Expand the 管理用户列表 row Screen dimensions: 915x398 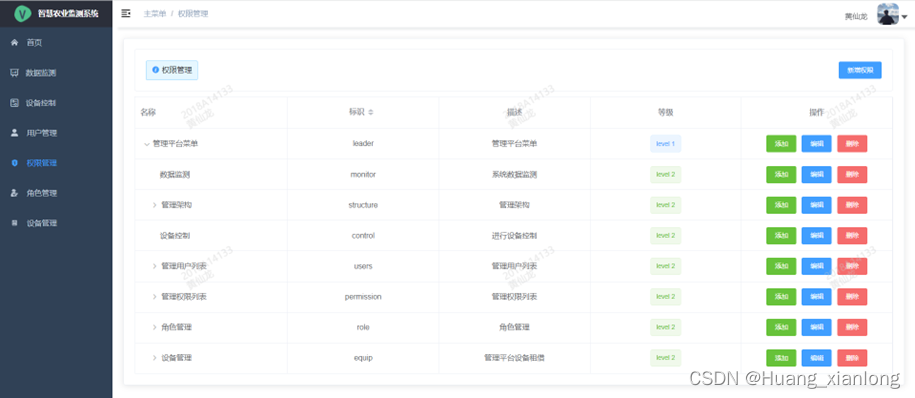[x=155, y=266]
